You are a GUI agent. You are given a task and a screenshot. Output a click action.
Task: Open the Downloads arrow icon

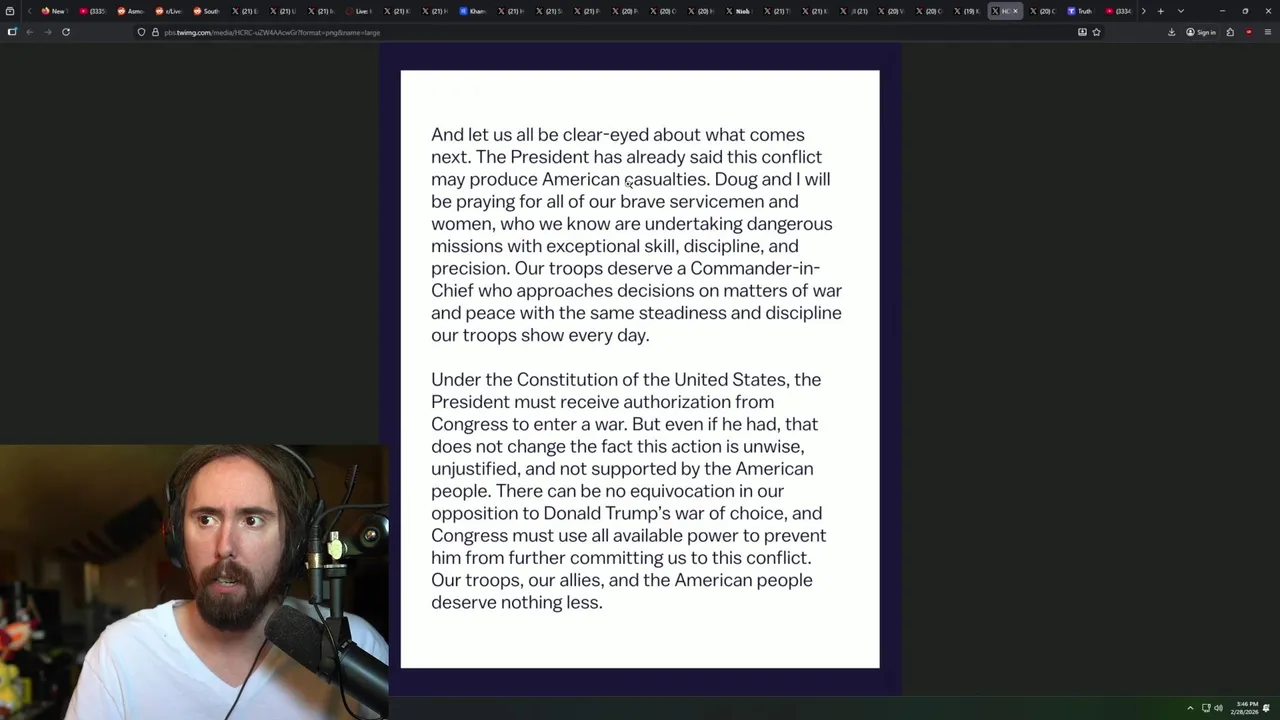pyautogui.click(x=1171, y=32)
